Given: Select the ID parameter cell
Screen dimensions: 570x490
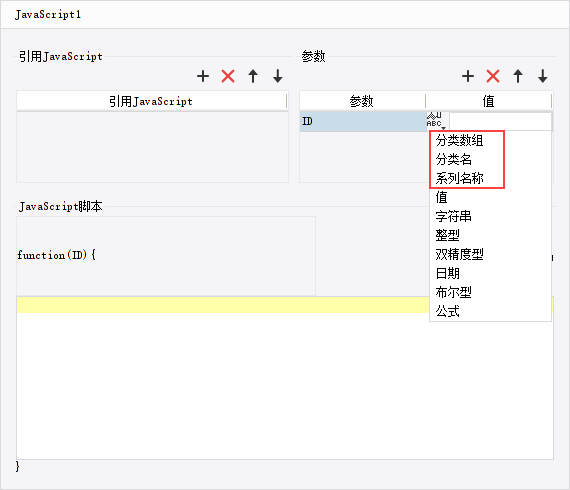Looking at the screenshot, I should [362, 121].
